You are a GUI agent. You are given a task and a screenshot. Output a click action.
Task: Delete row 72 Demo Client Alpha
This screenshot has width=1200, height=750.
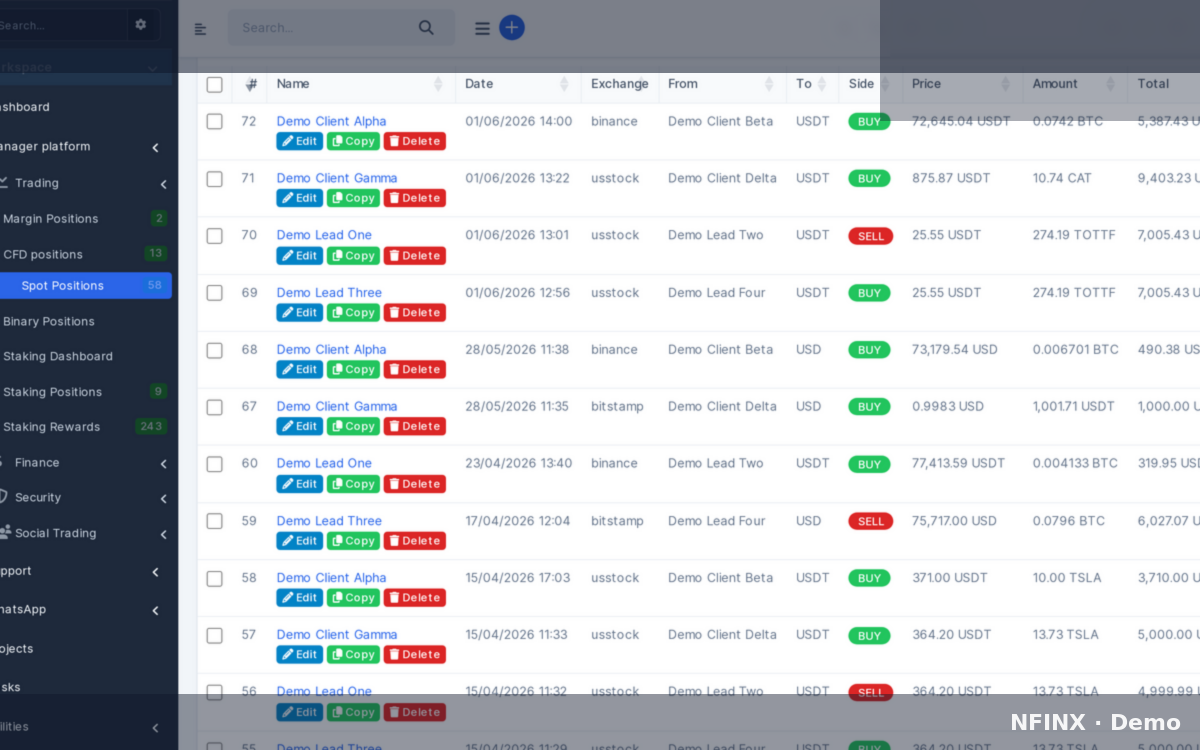[x=415, y=141]
